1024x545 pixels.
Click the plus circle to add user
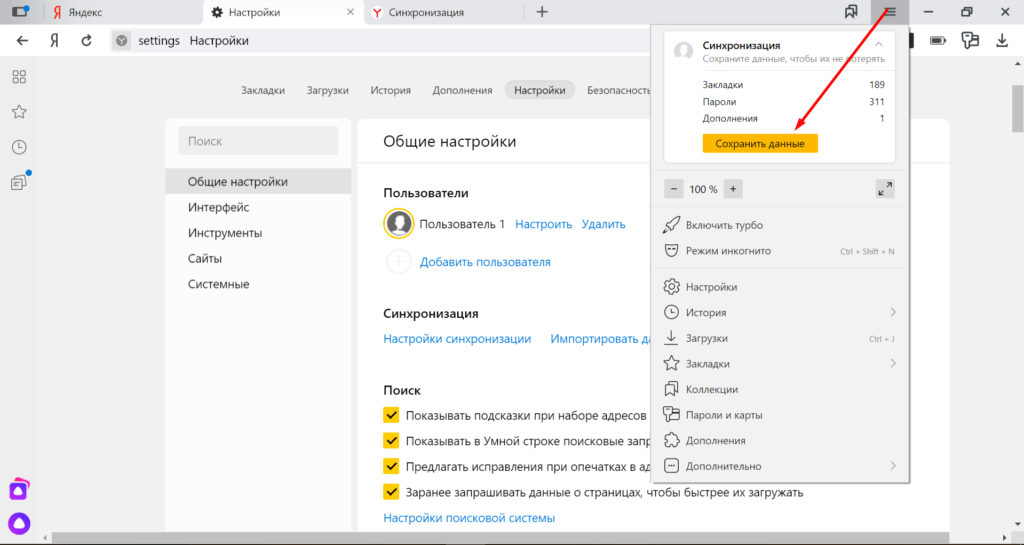point(399,262)
